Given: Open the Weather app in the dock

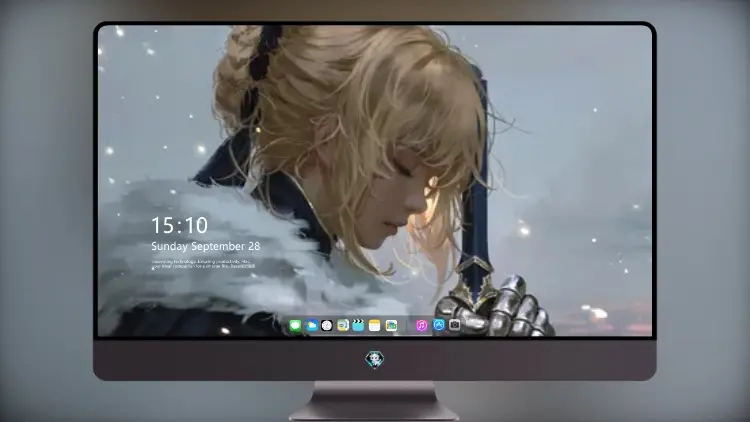Looking at the screenshot, I should (x=311, y=326).
